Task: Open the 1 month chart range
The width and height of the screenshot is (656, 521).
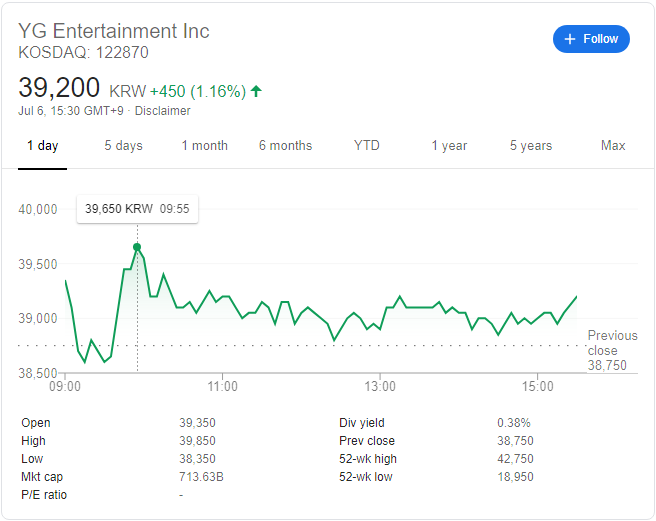Action: pos(205,146)
